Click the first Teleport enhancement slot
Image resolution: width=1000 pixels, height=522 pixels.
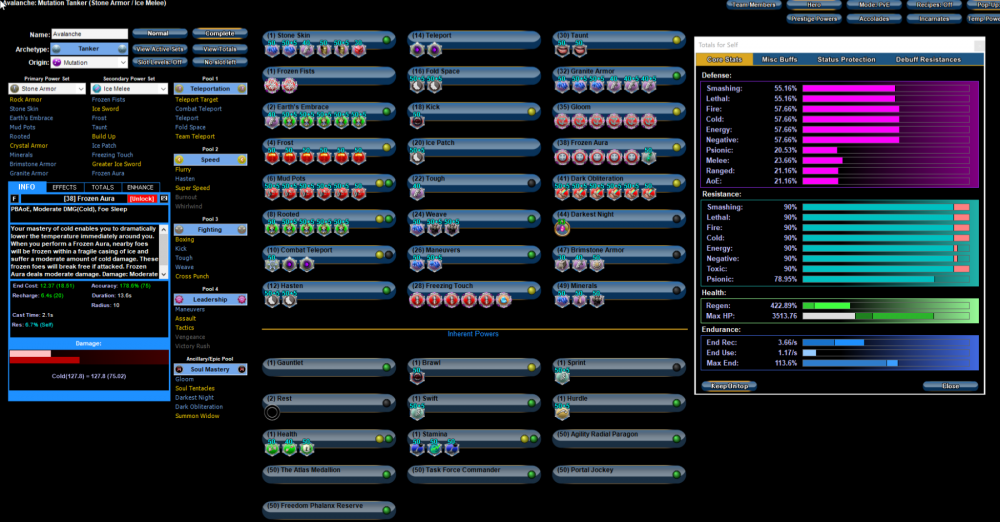pos(418,50)
